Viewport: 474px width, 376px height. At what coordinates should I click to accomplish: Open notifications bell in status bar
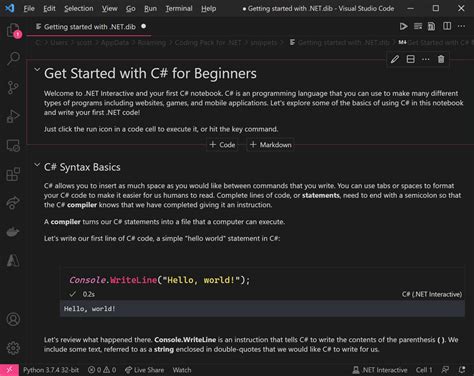pos(462,370)
